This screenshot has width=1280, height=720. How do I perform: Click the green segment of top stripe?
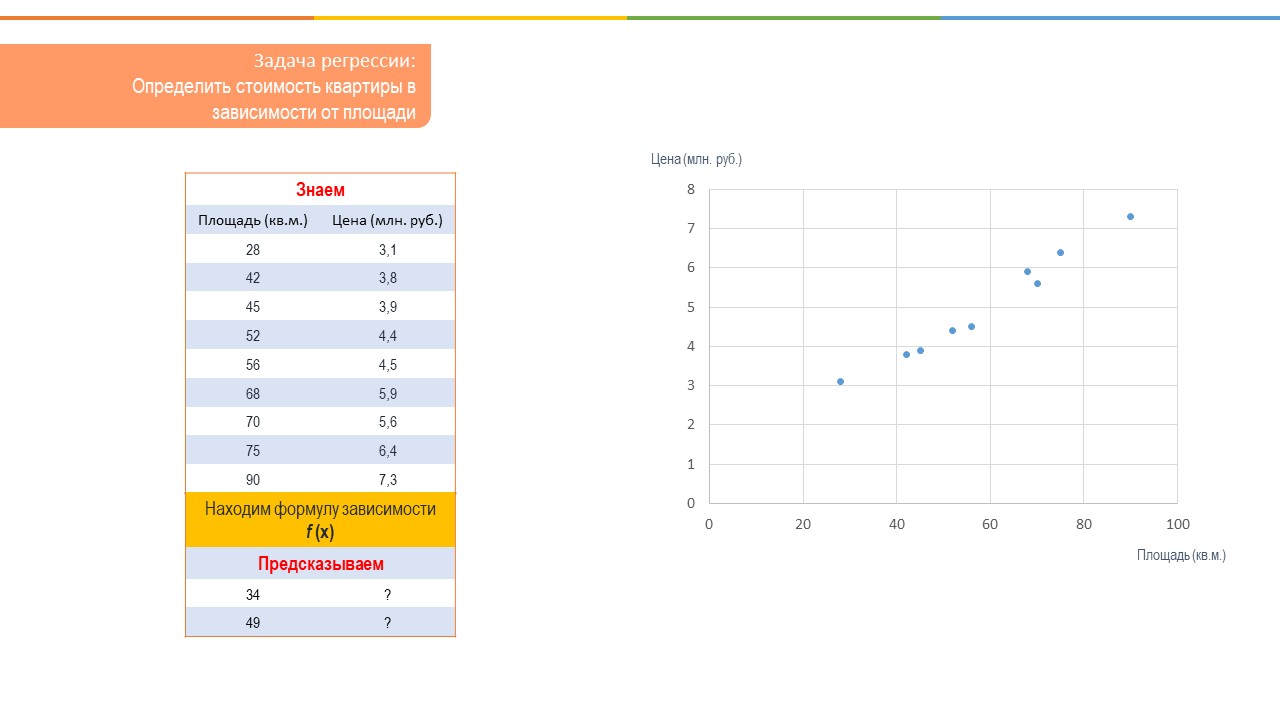783,17
